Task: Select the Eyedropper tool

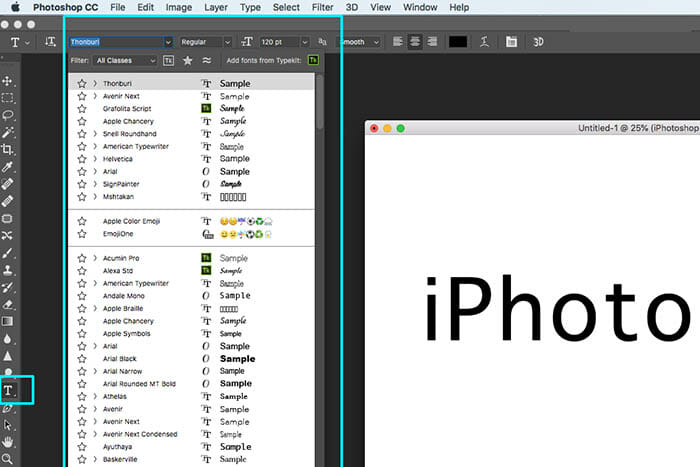Action: 7,167
